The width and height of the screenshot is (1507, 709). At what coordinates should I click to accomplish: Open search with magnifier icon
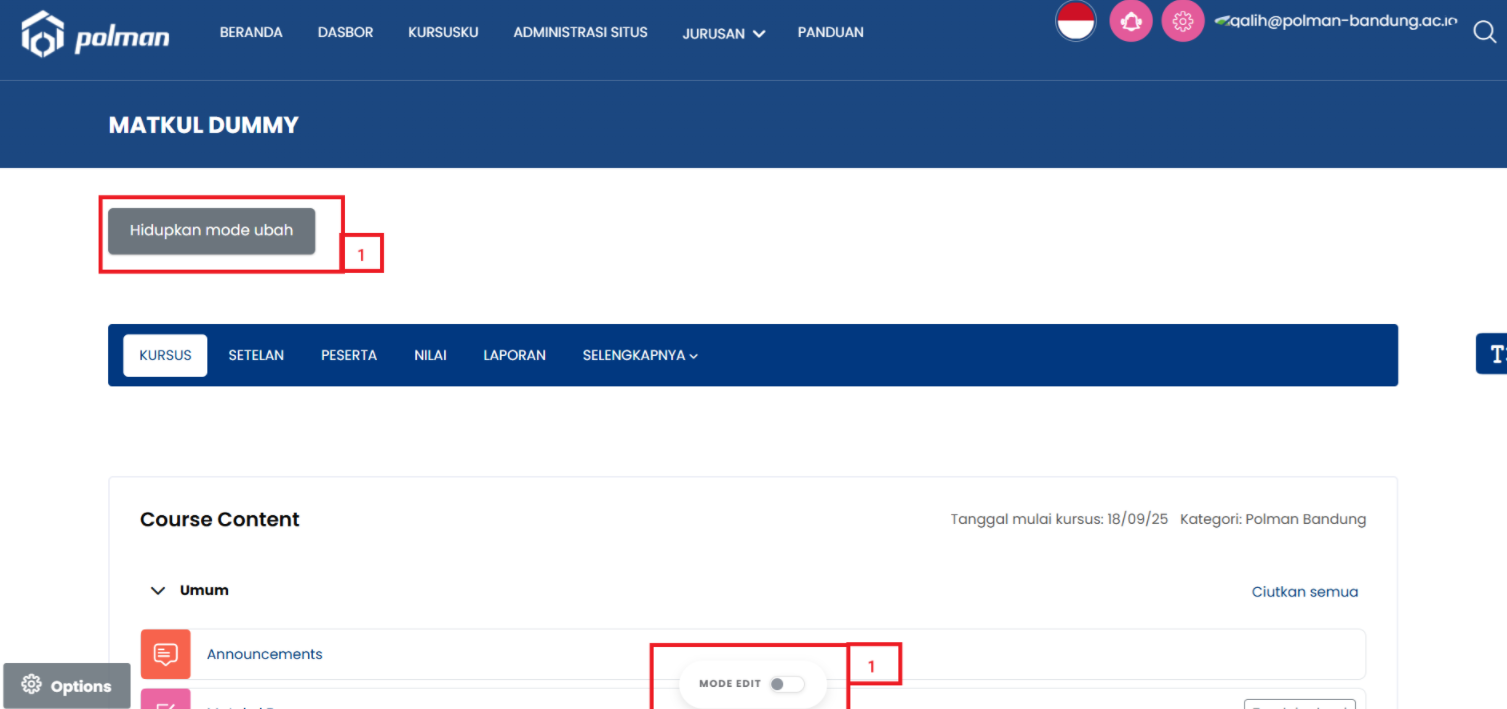tap(1484, 32)
